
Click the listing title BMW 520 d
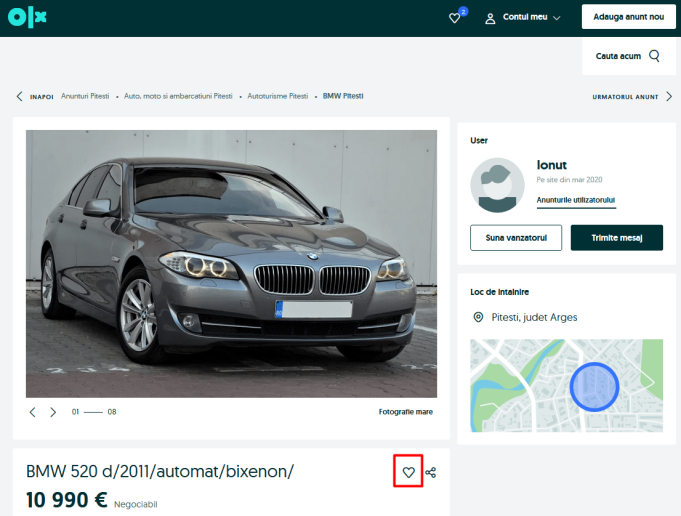(160, 471)
